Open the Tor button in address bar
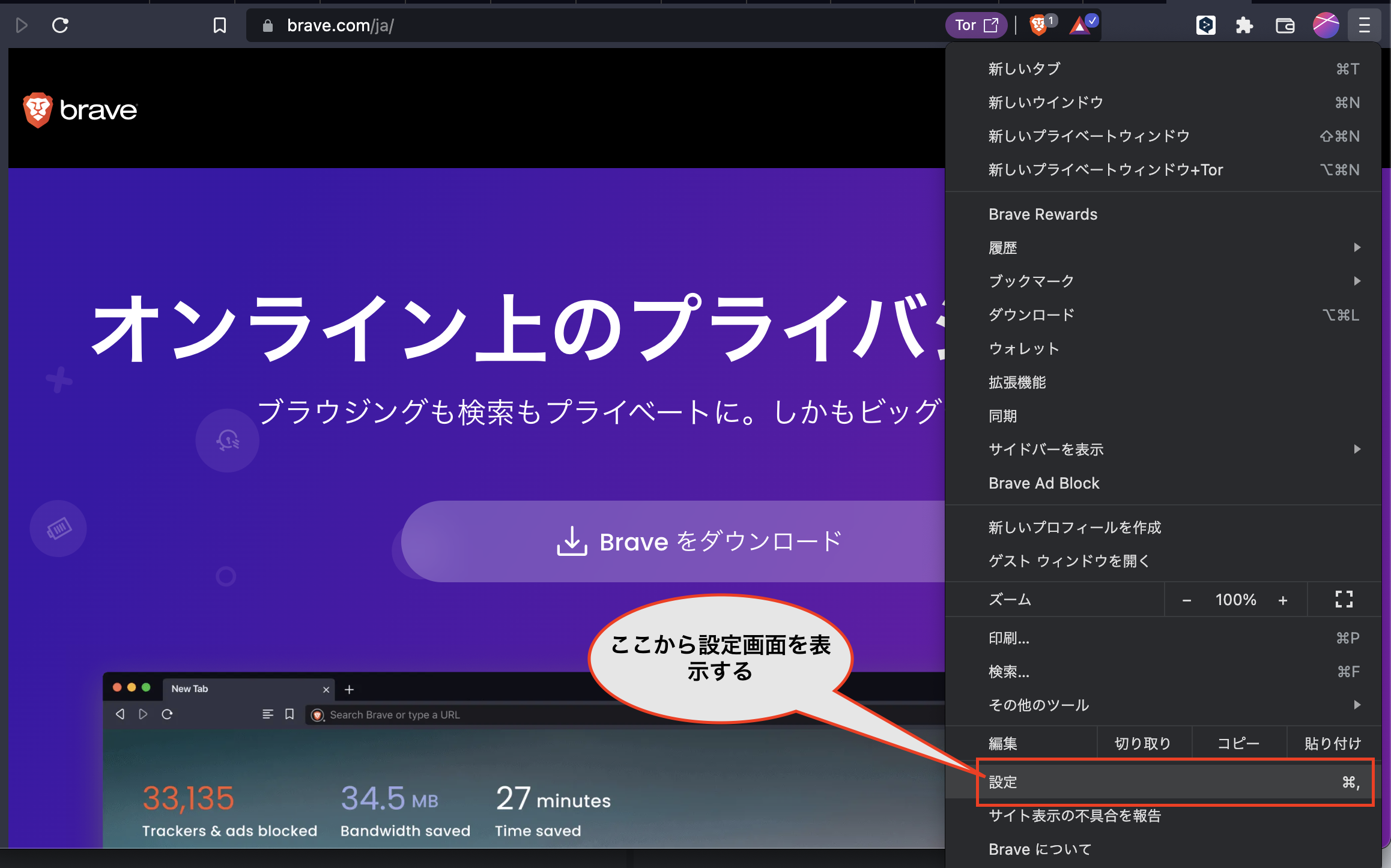This screenshot has height=868, width=1391. pyautogui.click(x=977, y=25)
